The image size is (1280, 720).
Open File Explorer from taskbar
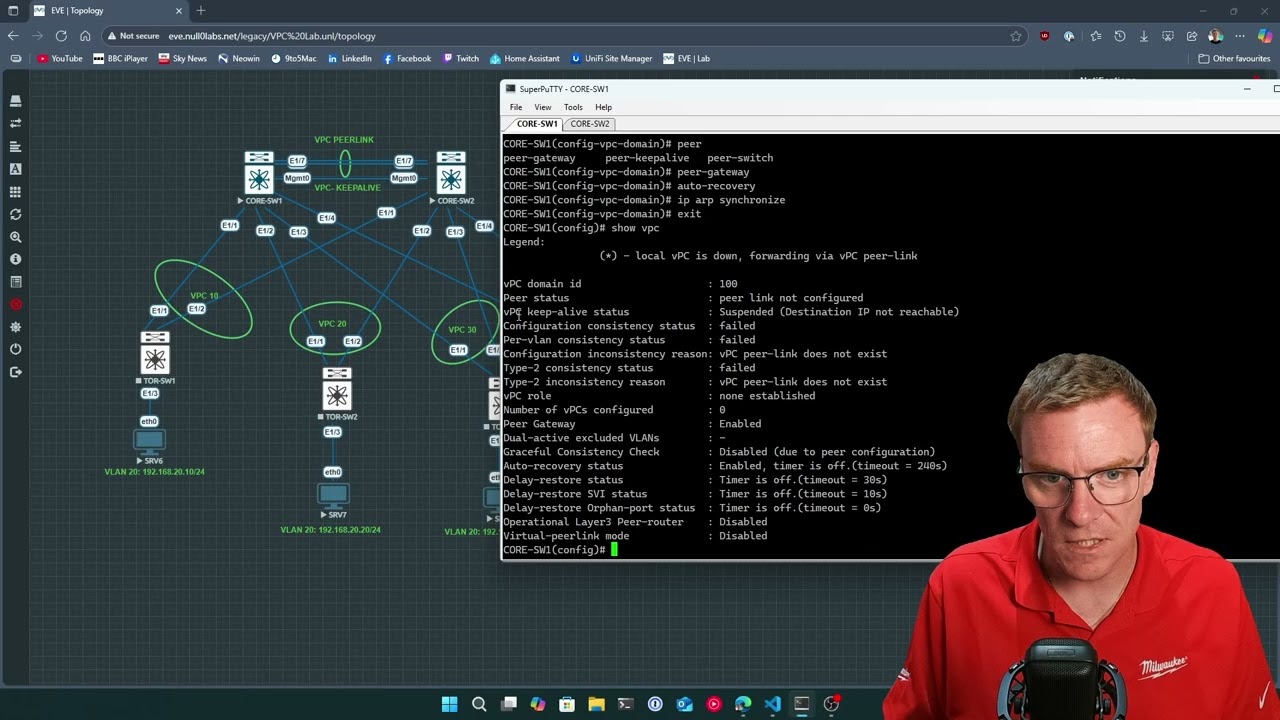point(596,704)
